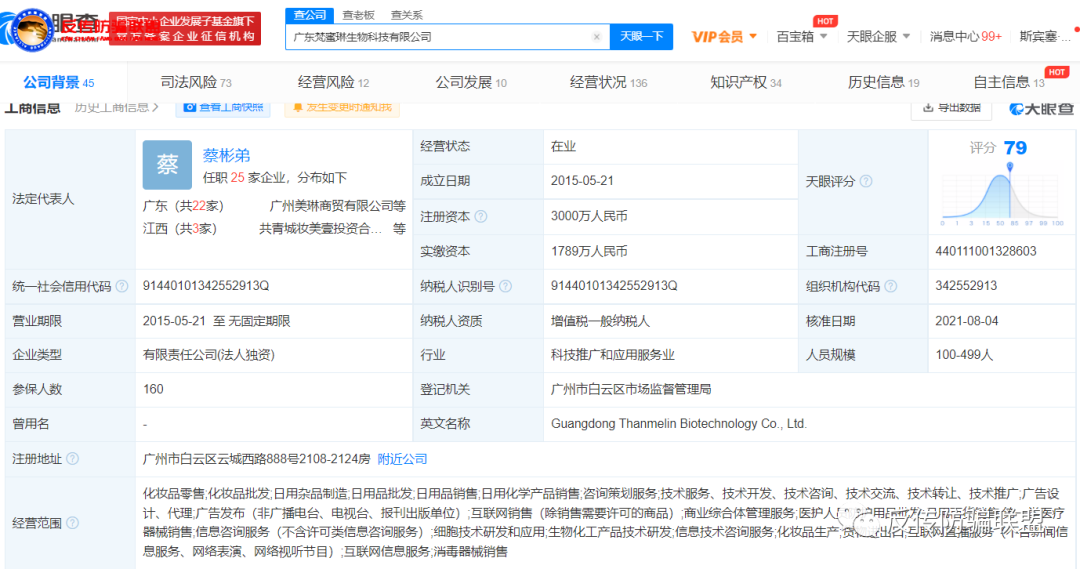Image resolution: width=1080 pixels, height=569 pixels.
Task: Switch to the 查老板 search tab
Action: (x=358, y=15)
